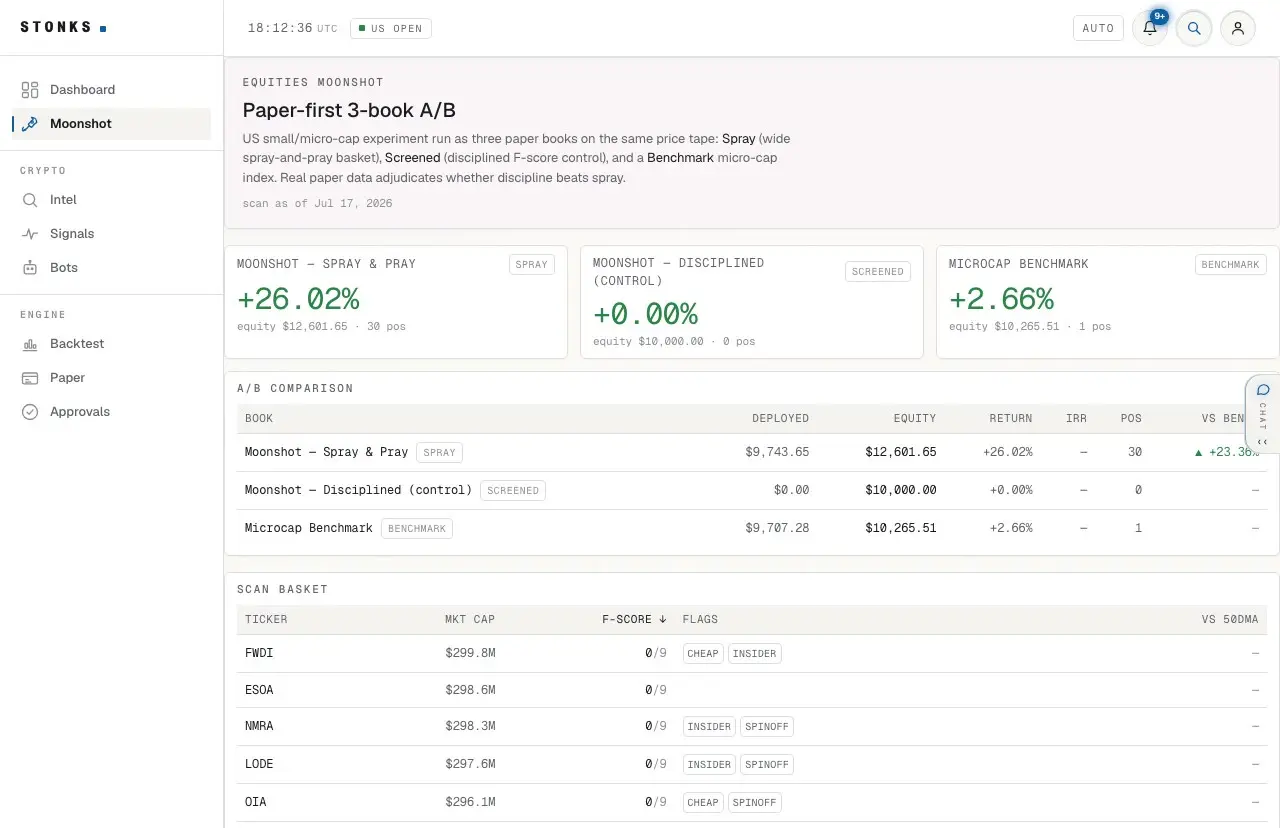Click BENCHMARK badge on the microcap card
Screen dimensions: 1280x828
coord(1230,264)
